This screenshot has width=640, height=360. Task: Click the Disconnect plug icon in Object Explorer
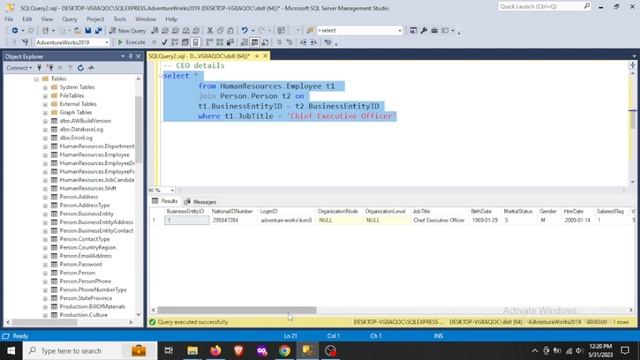pos(50,68)
